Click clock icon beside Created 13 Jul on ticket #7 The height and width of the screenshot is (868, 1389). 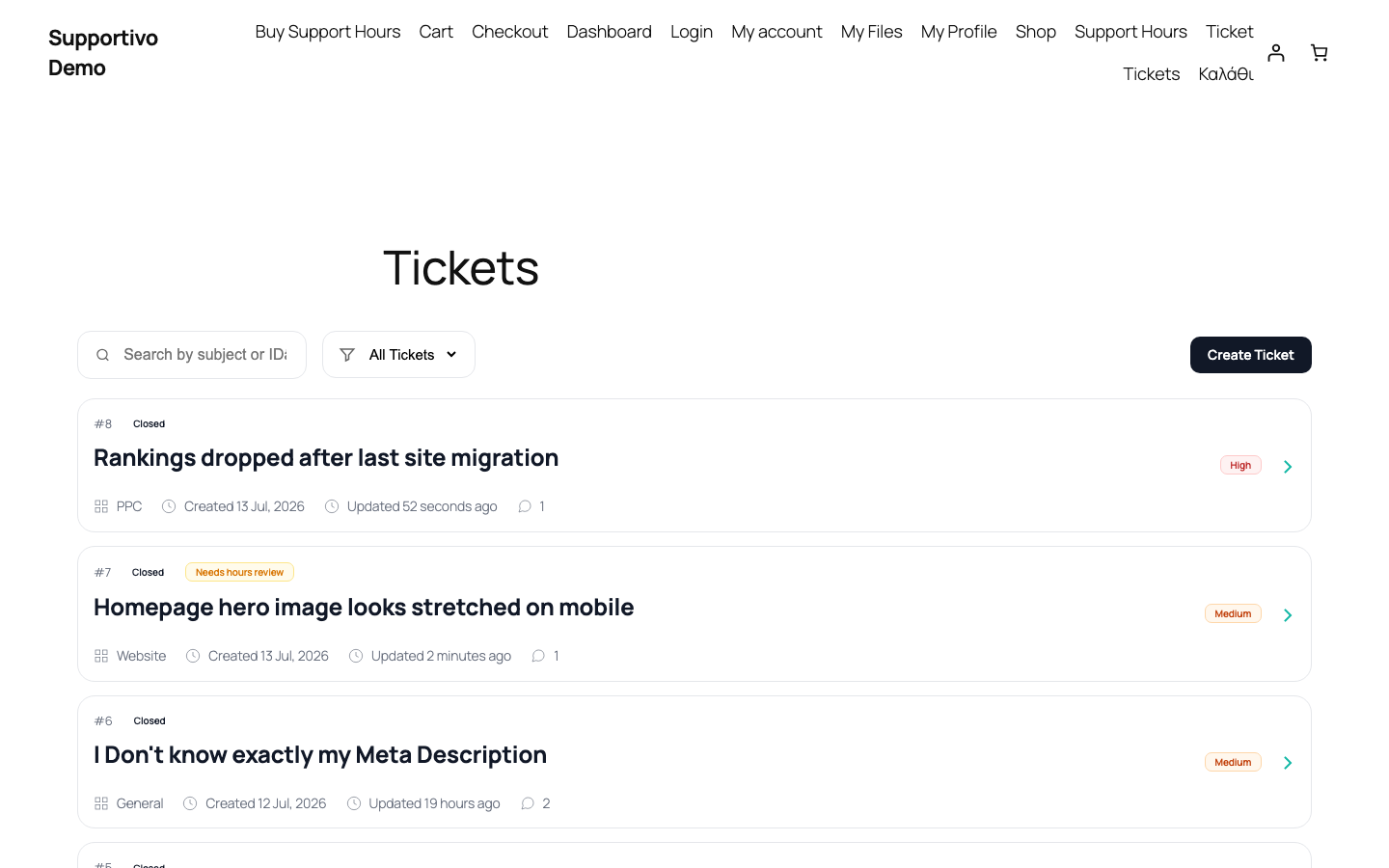tap(193, 656)
